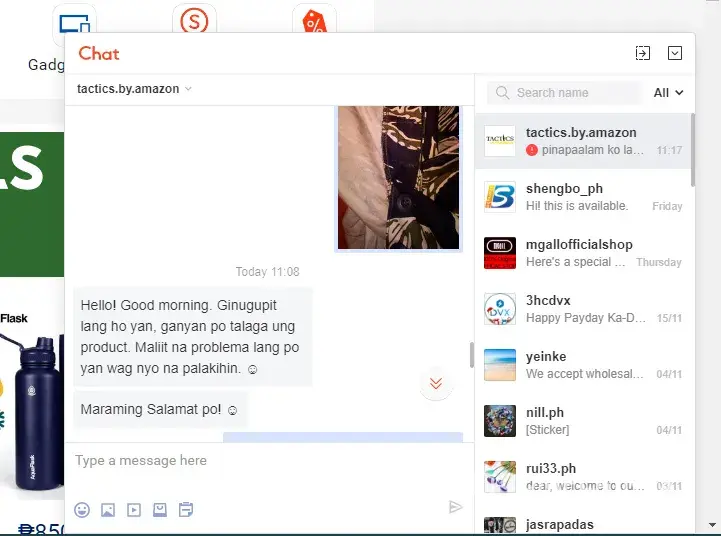This screenshot has height=536, width=721.
Task: Click the chat messages scrollbar thumb
Action: [x=472, y=355]
